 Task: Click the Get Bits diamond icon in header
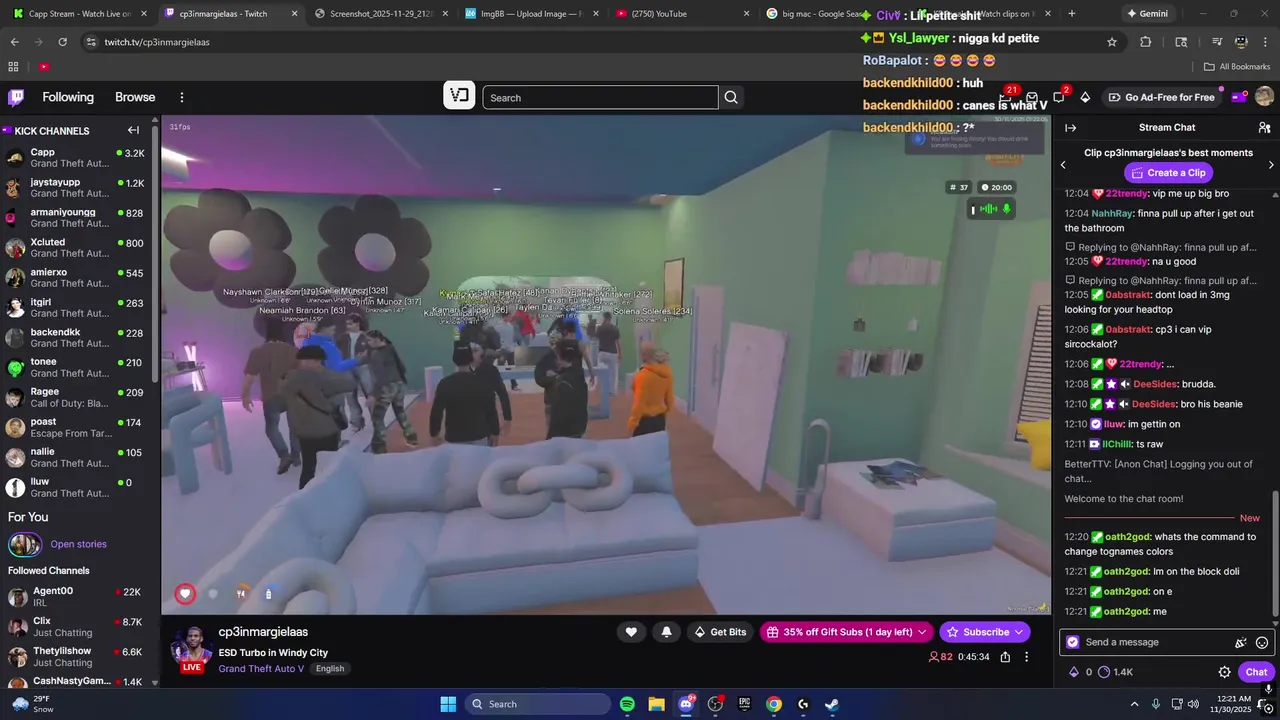1085,97
